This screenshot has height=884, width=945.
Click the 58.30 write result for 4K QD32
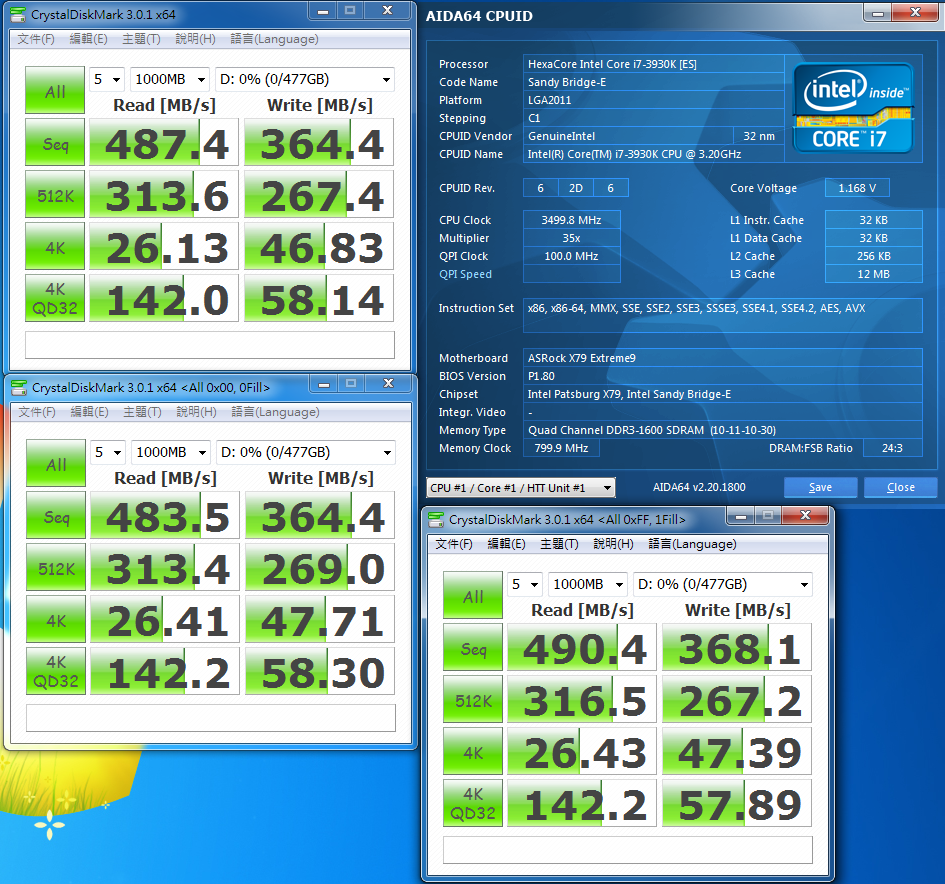tap(320, 671)
